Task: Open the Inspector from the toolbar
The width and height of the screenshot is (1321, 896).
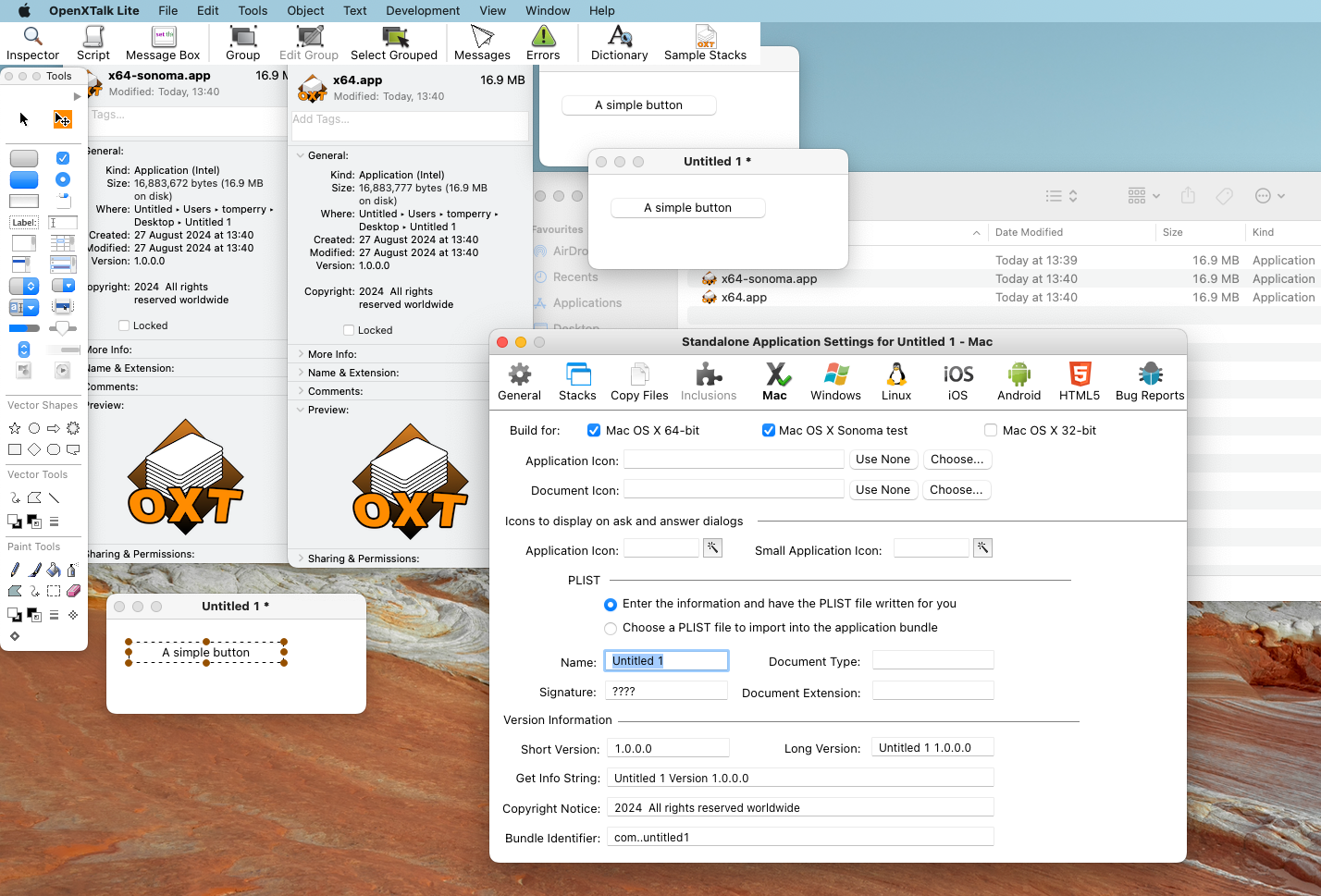Action: pyautogui.click(x=32, y=43)
